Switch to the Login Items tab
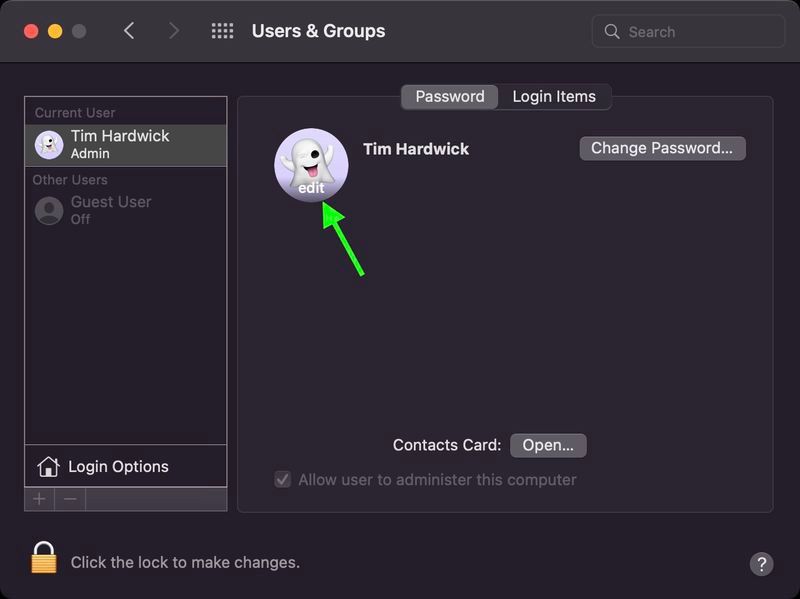800x599 pixels. click(x=554, y=96)
